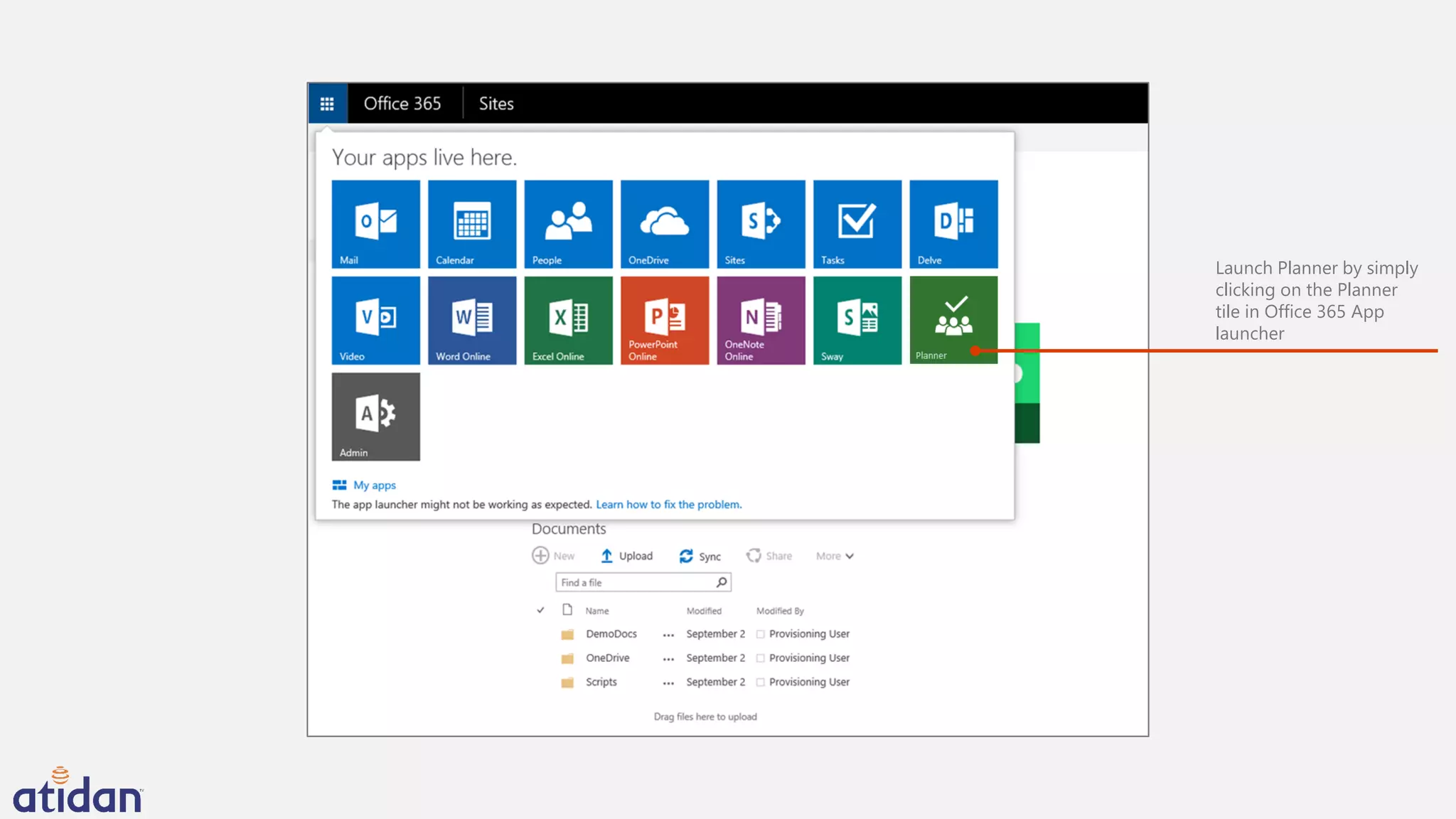Click the Find a file search box
1456x819 pixels.
coord(643,582)
